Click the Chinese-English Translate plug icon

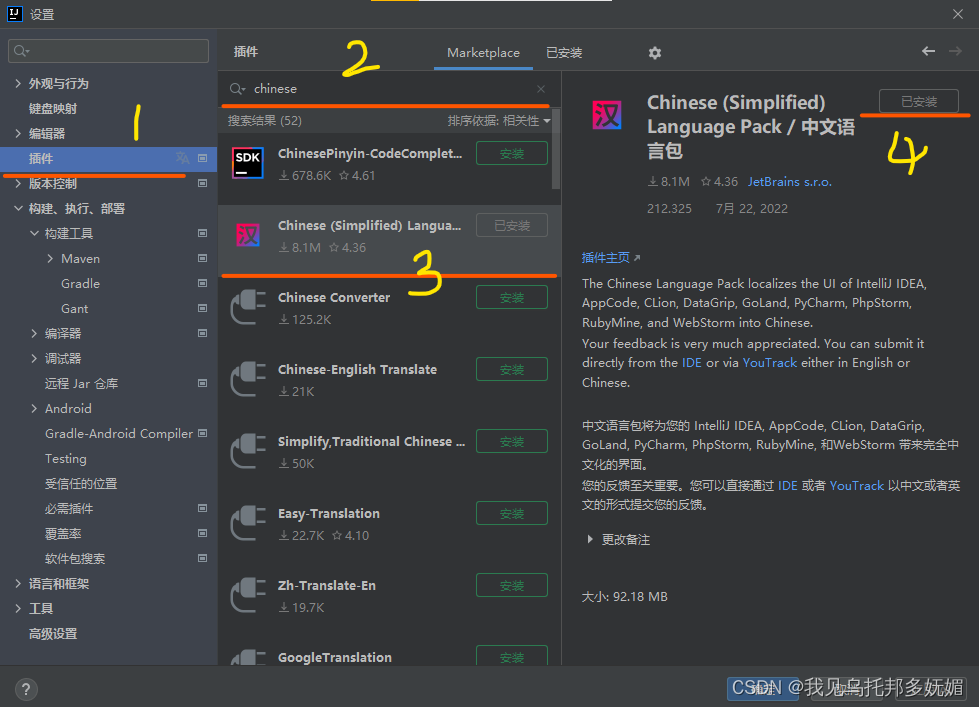(x=248, y=379)
